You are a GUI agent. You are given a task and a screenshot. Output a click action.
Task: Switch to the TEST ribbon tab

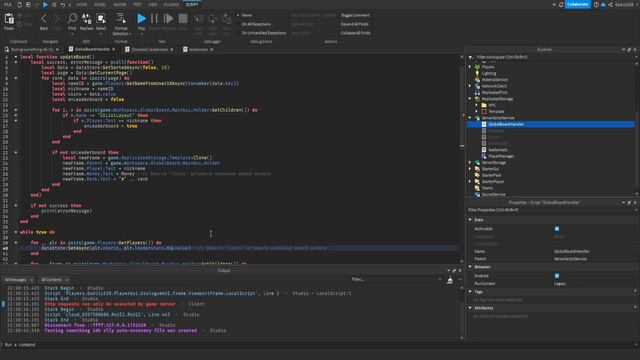tap(137, 4)
